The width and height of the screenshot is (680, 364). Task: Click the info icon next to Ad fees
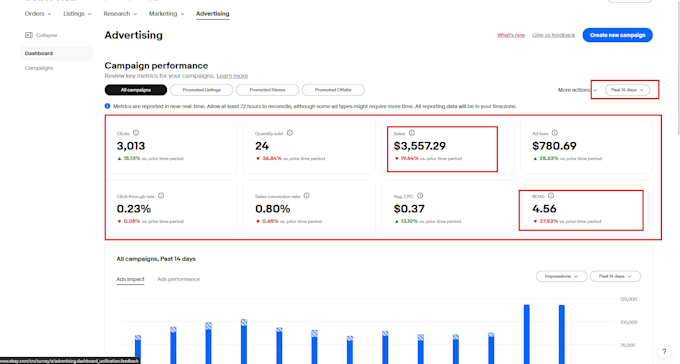[x=555, y=133]
